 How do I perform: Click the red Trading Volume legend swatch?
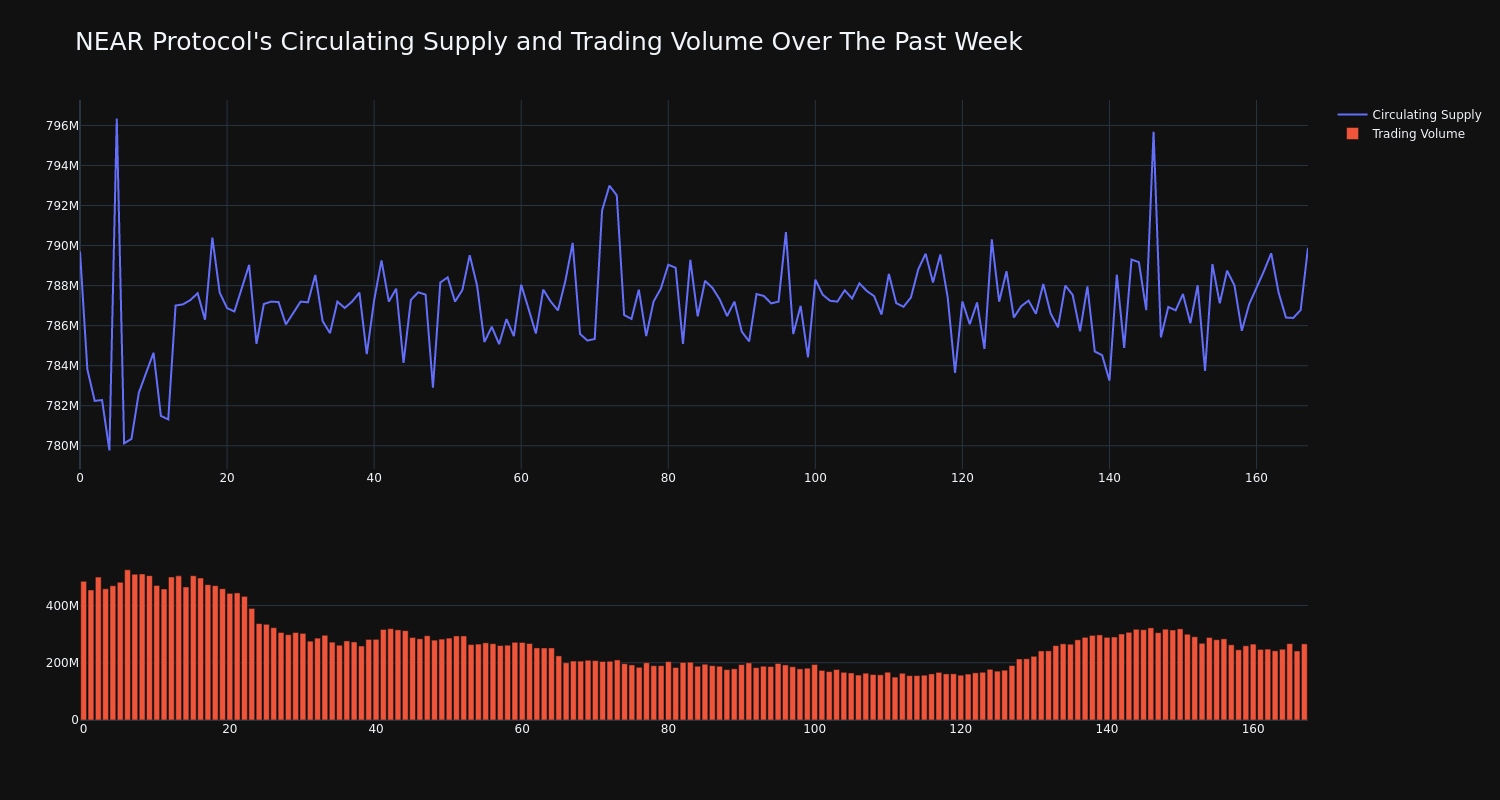1352,134
